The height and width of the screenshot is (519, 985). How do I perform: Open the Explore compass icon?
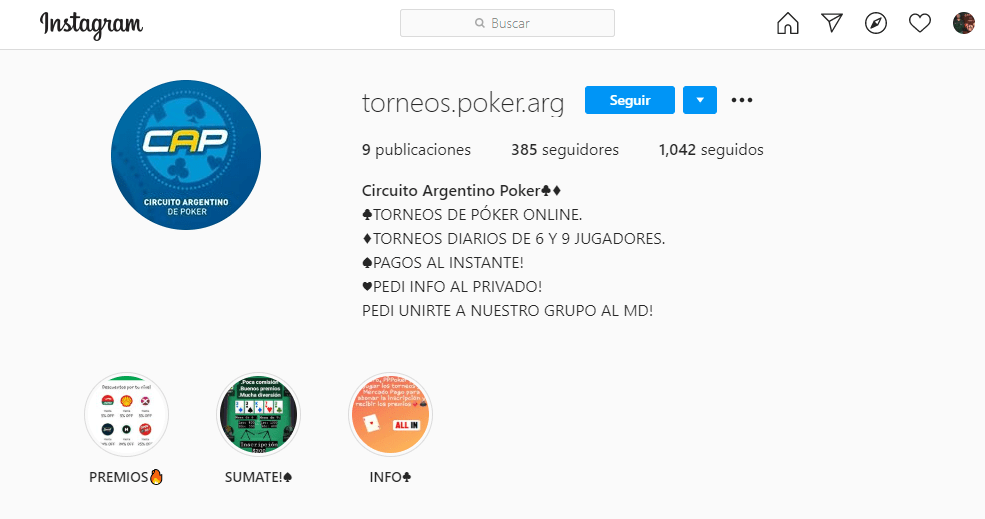pyautogui.click(x=876, y=23)
